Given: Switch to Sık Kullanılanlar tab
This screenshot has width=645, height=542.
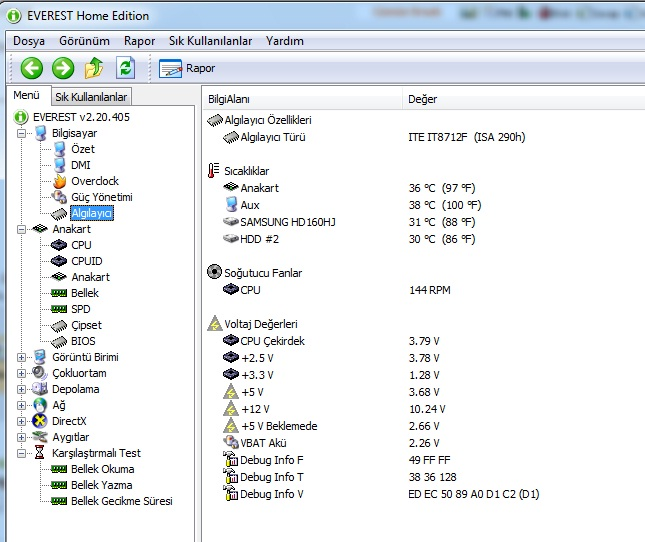Looking at the screenshot, I should tap(91, 97).
